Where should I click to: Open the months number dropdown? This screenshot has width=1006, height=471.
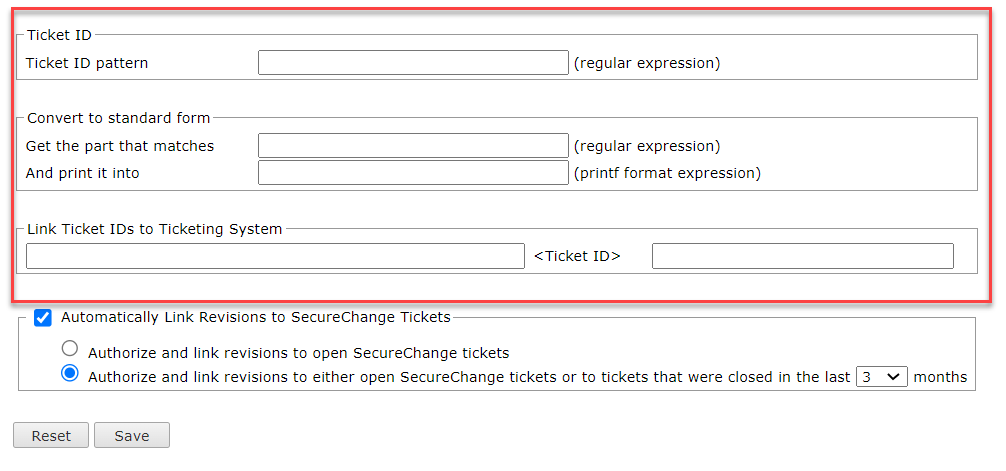881,377
